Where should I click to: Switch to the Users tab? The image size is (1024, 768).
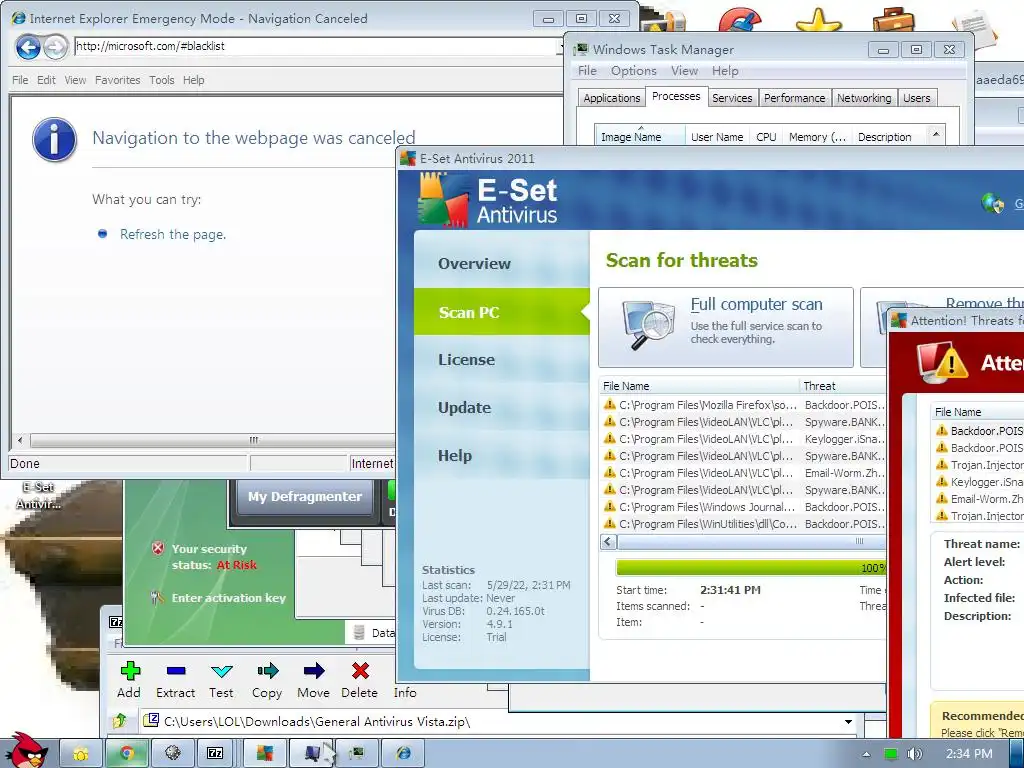(x=916, y=98)
